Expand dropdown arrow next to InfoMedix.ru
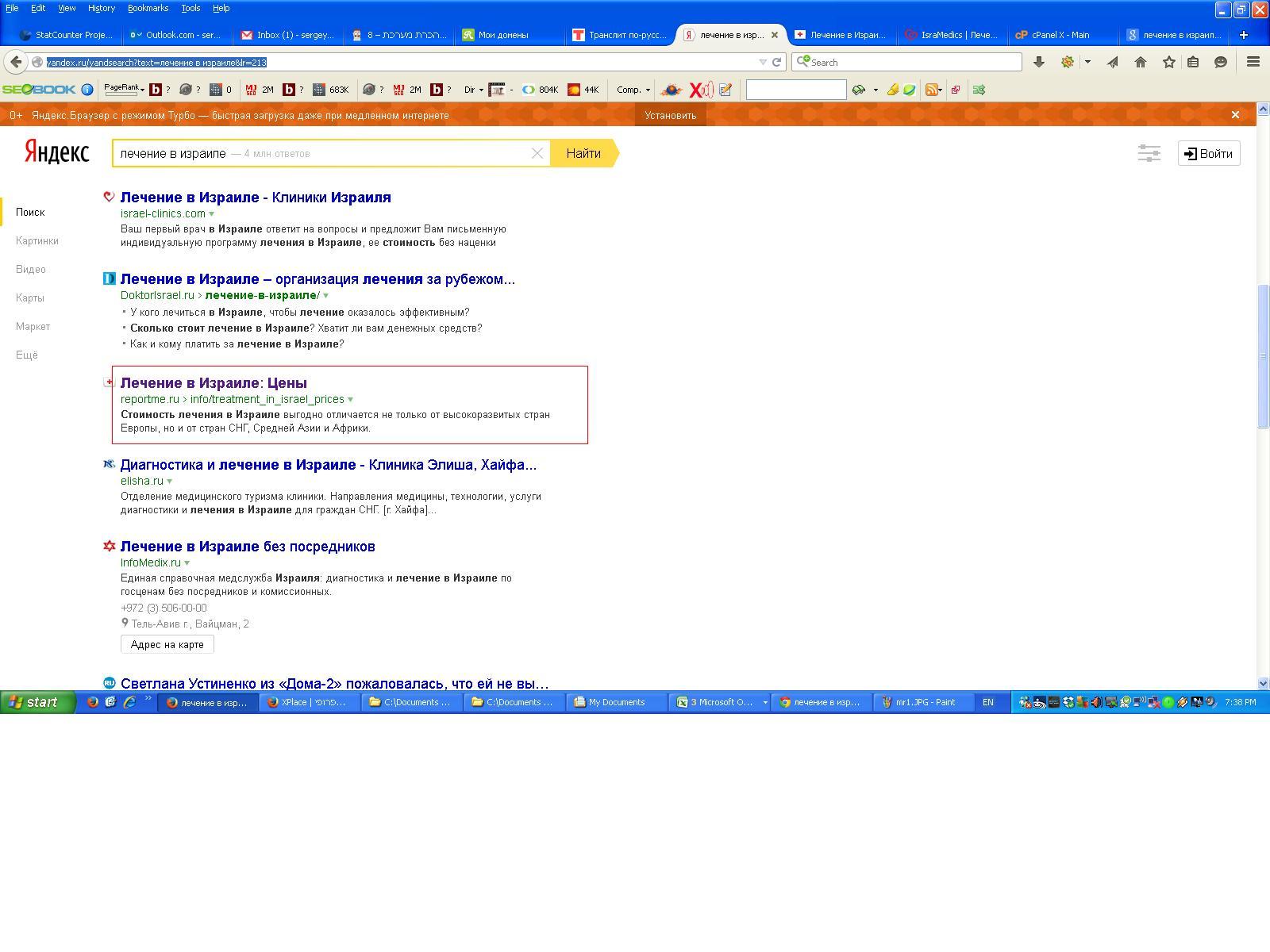The width and height of the screenshot is (1270, 952). tap(187, 562)
